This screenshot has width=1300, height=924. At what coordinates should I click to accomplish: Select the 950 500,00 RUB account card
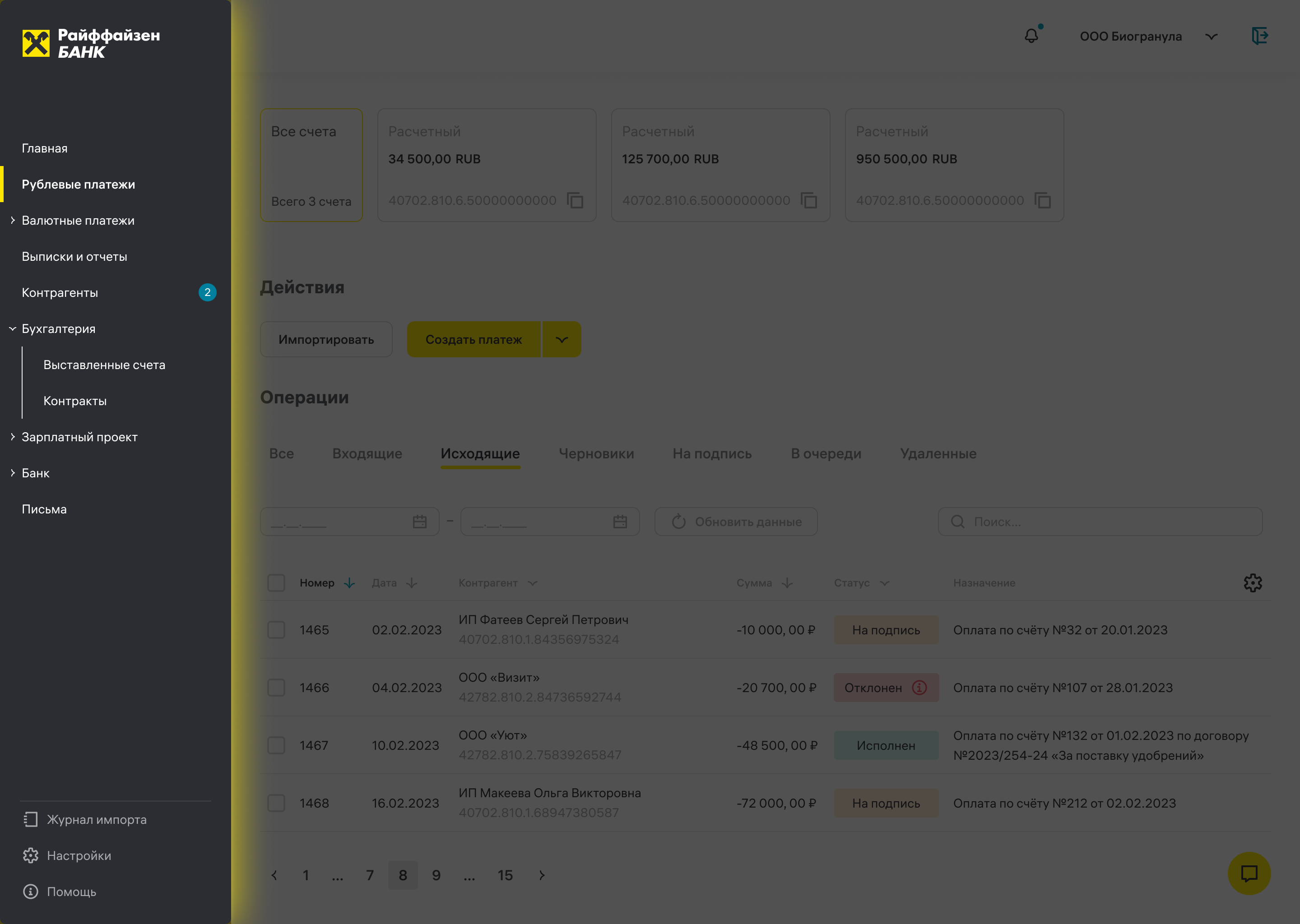[955, 165]
